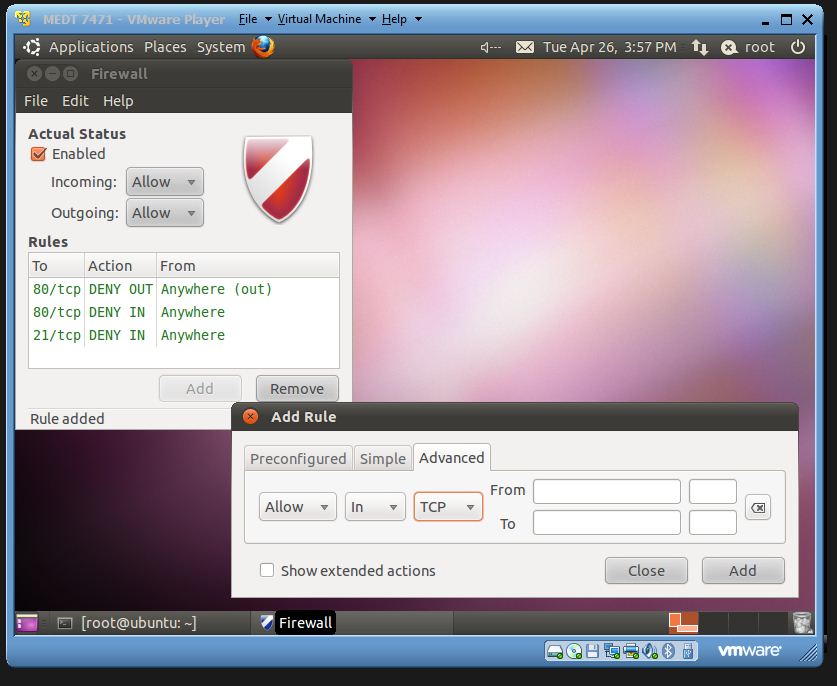Check Show extended actions
Image resolution: width=837 pixels, height=686 pixels.
[x=267, y=570]
